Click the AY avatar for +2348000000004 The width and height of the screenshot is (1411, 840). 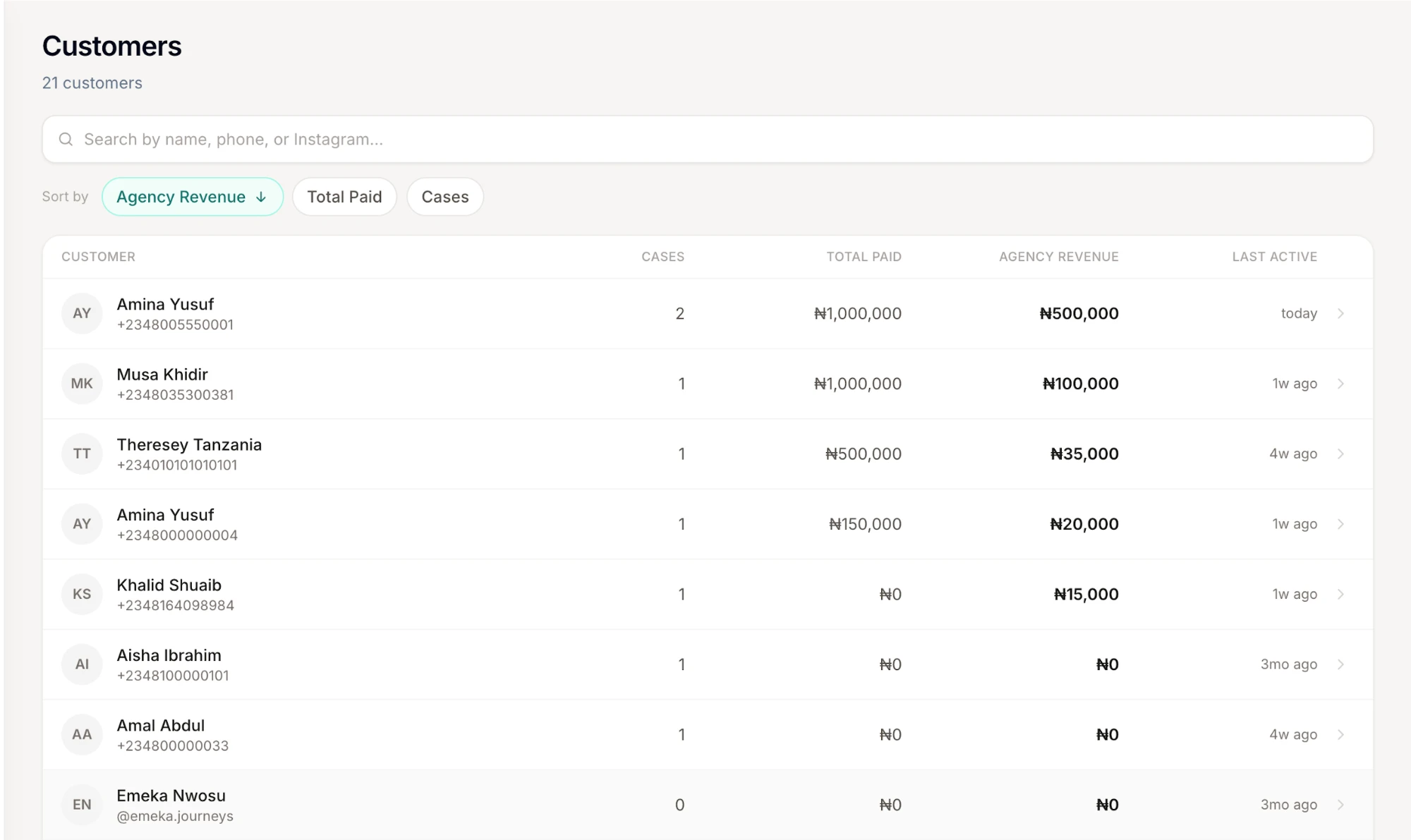click(x=82, y=524)
